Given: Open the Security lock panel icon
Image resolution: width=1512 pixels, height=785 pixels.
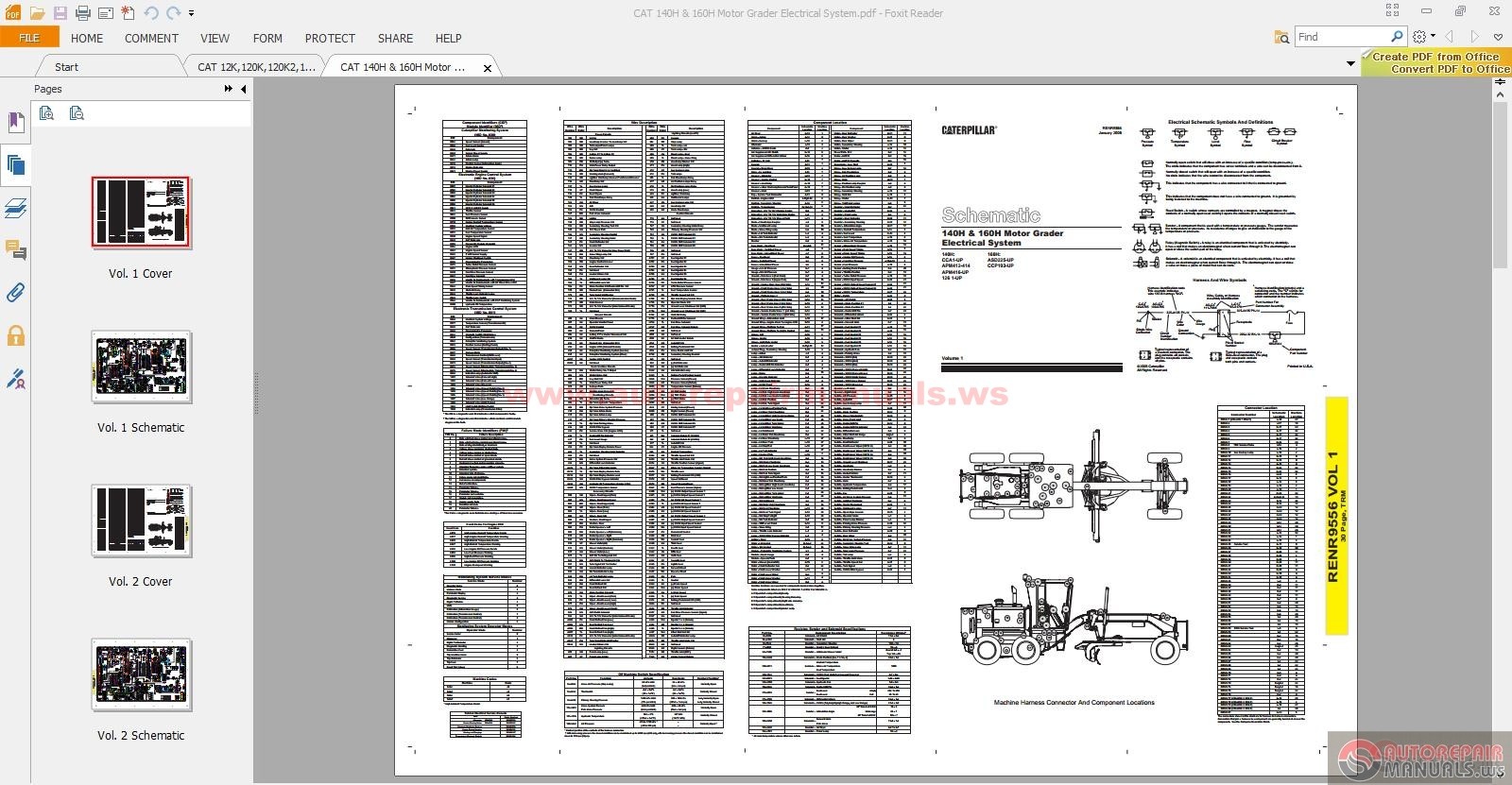Looking at the screenshot, I should click(15, 335).
